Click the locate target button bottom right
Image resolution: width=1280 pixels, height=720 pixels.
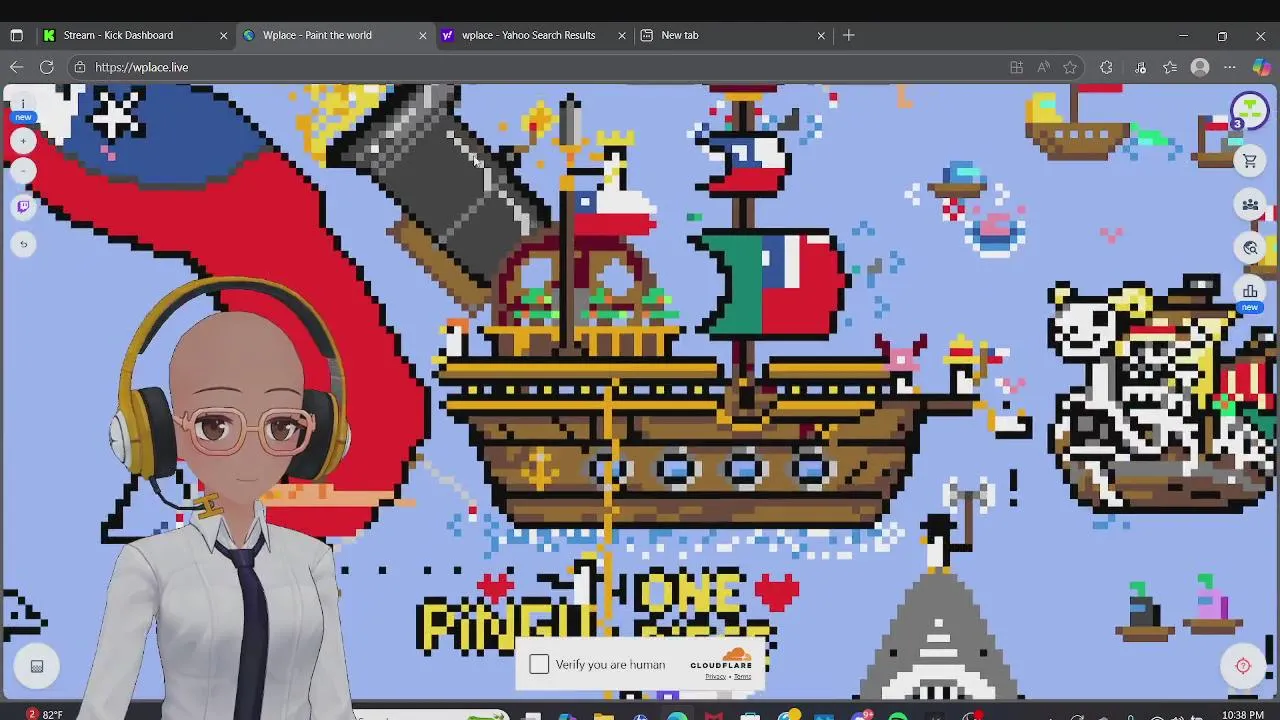(1243, 666)
